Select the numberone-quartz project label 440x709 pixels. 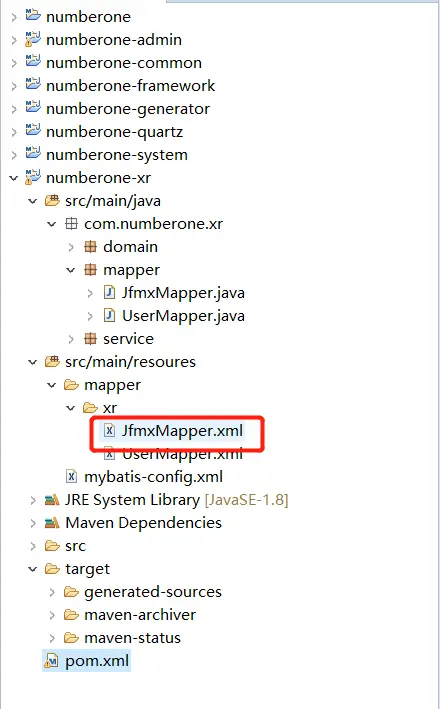114,132
